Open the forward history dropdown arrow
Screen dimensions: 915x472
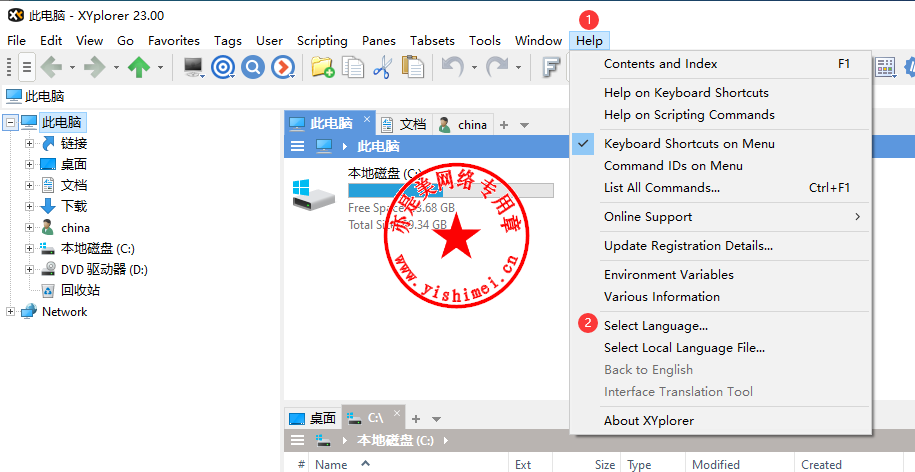click(116, 68)
